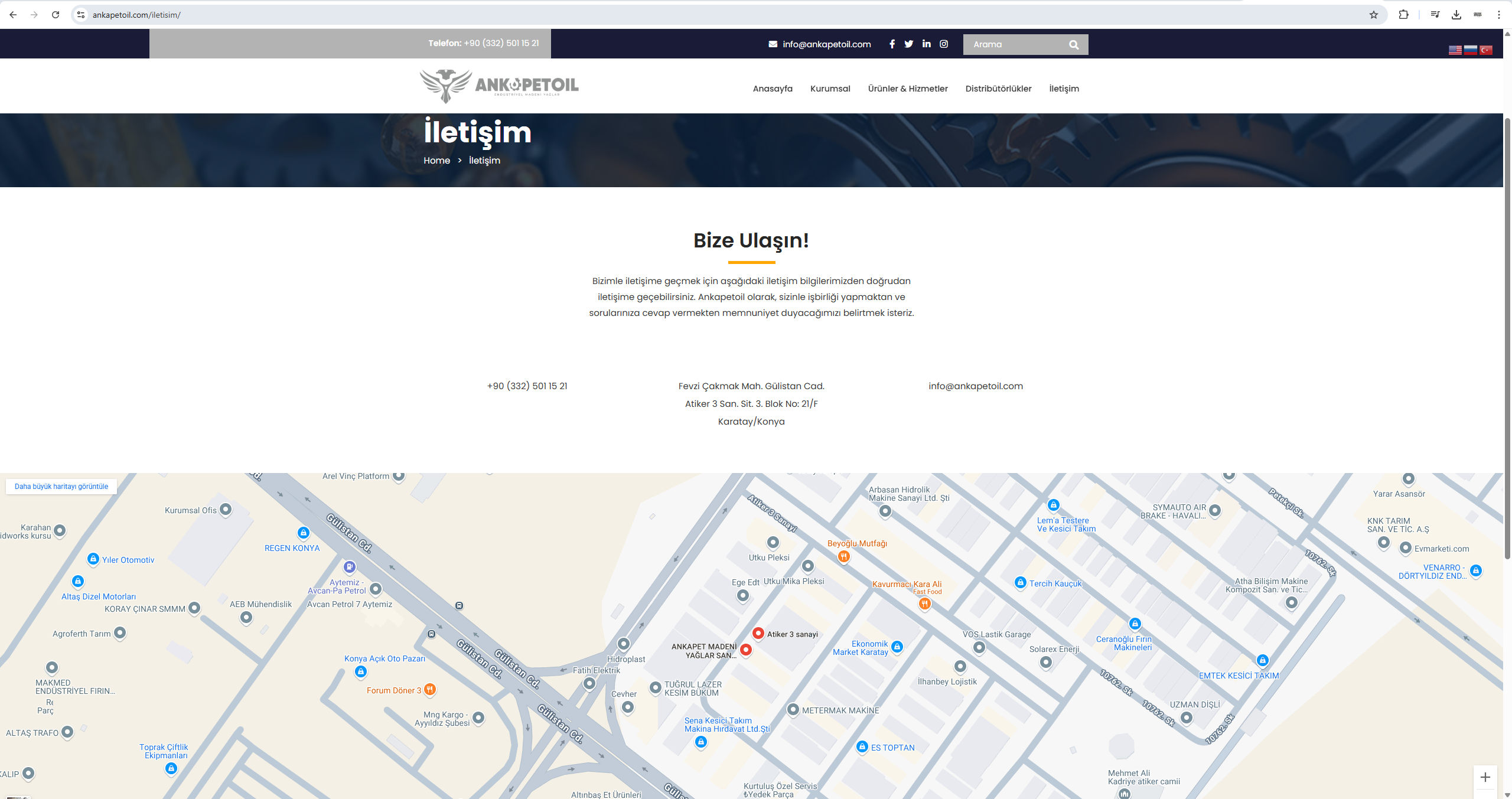This screenshot has width=1512, height=799.
Task: Click the "TUĞRUL LAZER KESİM BÜKÜM" map label
Action: [x=693, y=689]
